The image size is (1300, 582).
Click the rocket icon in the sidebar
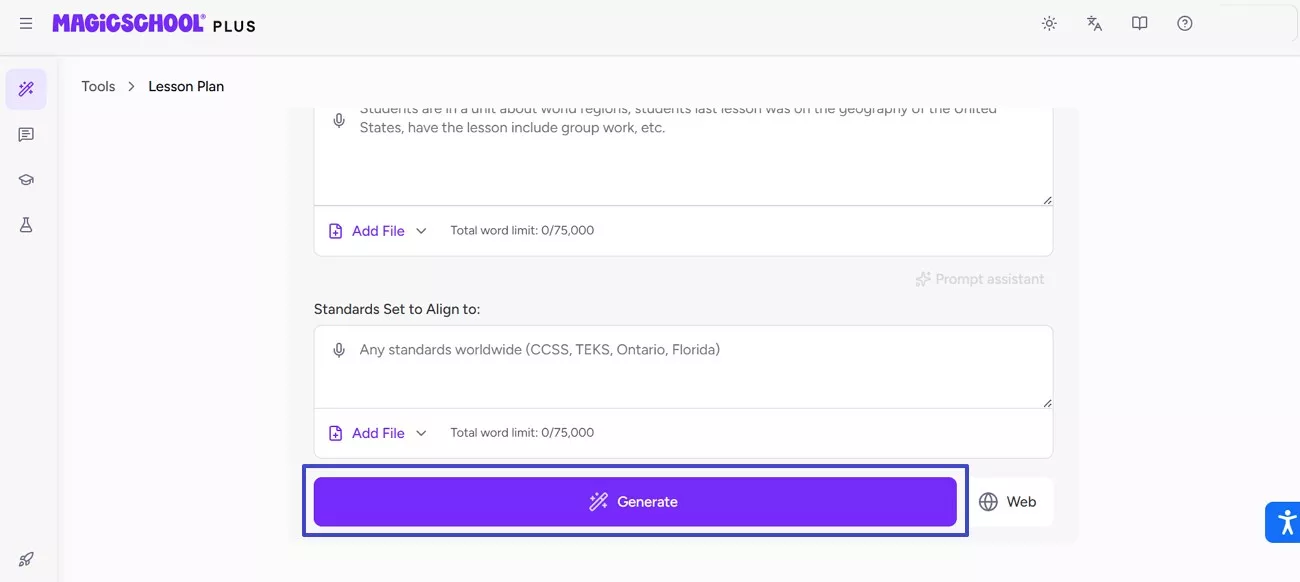tap(26, 559)
